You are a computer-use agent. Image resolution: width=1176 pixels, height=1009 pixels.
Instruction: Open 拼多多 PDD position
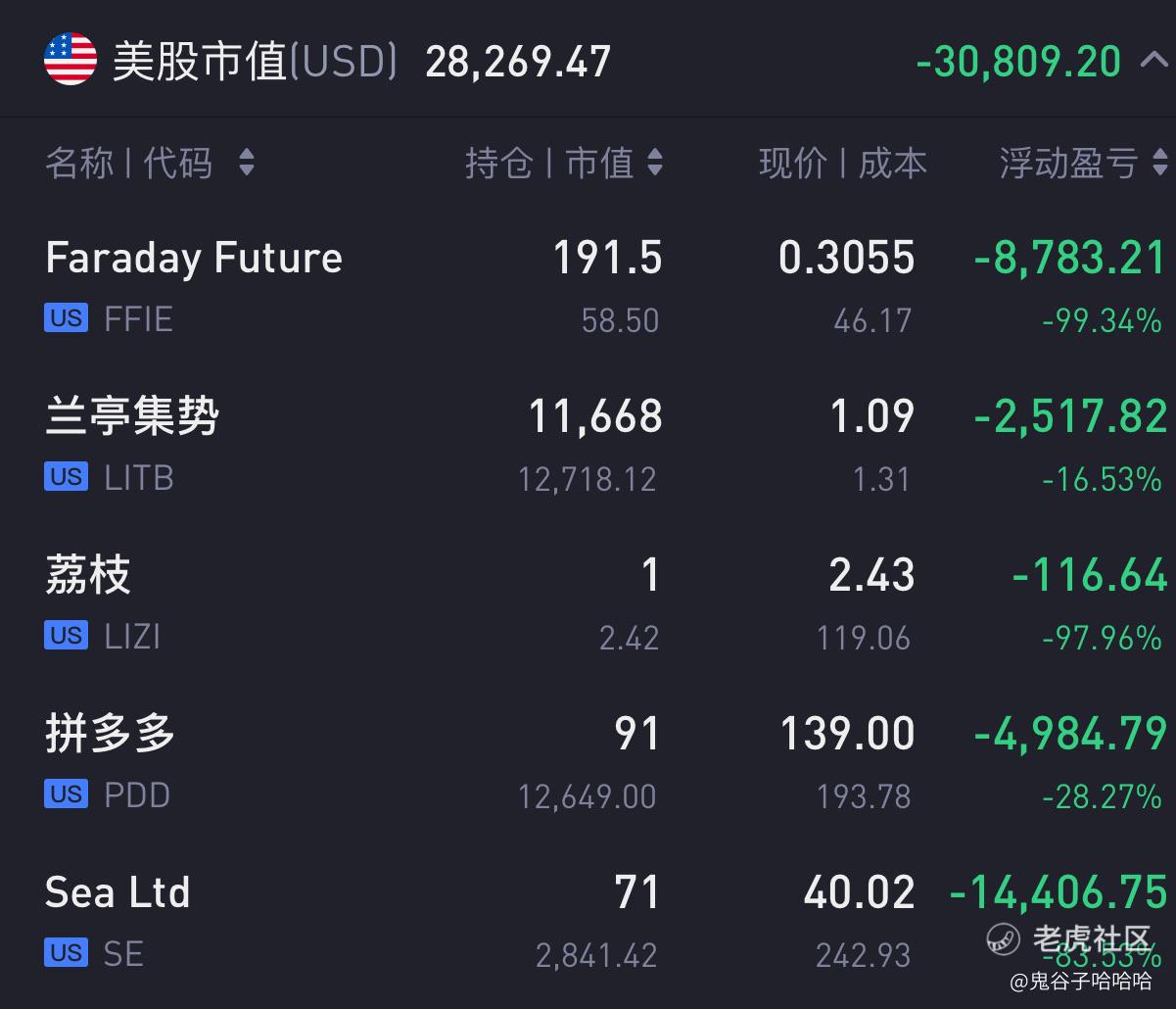[x=588, y=762]
